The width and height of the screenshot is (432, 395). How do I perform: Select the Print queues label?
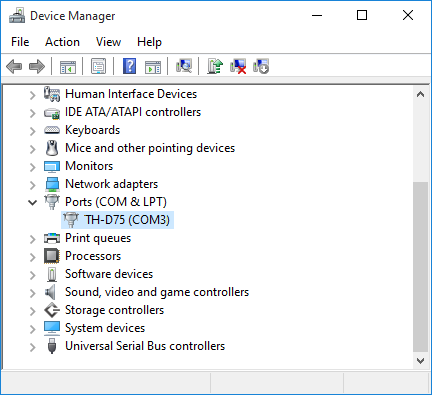tap(98, 238)
